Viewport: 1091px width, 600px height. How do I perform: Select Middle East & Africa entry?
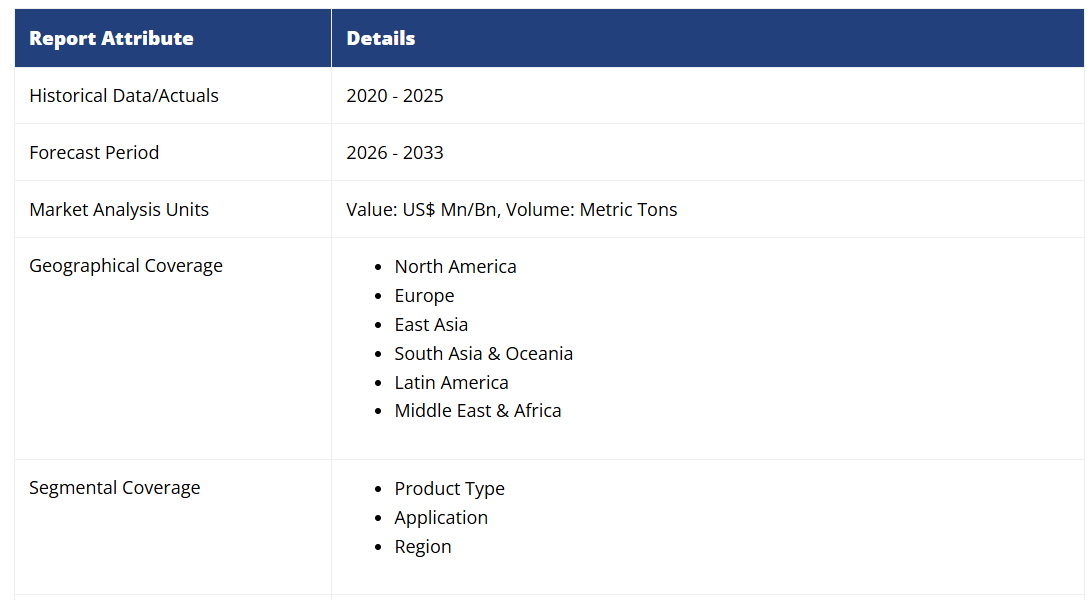[x=477, y=411]
